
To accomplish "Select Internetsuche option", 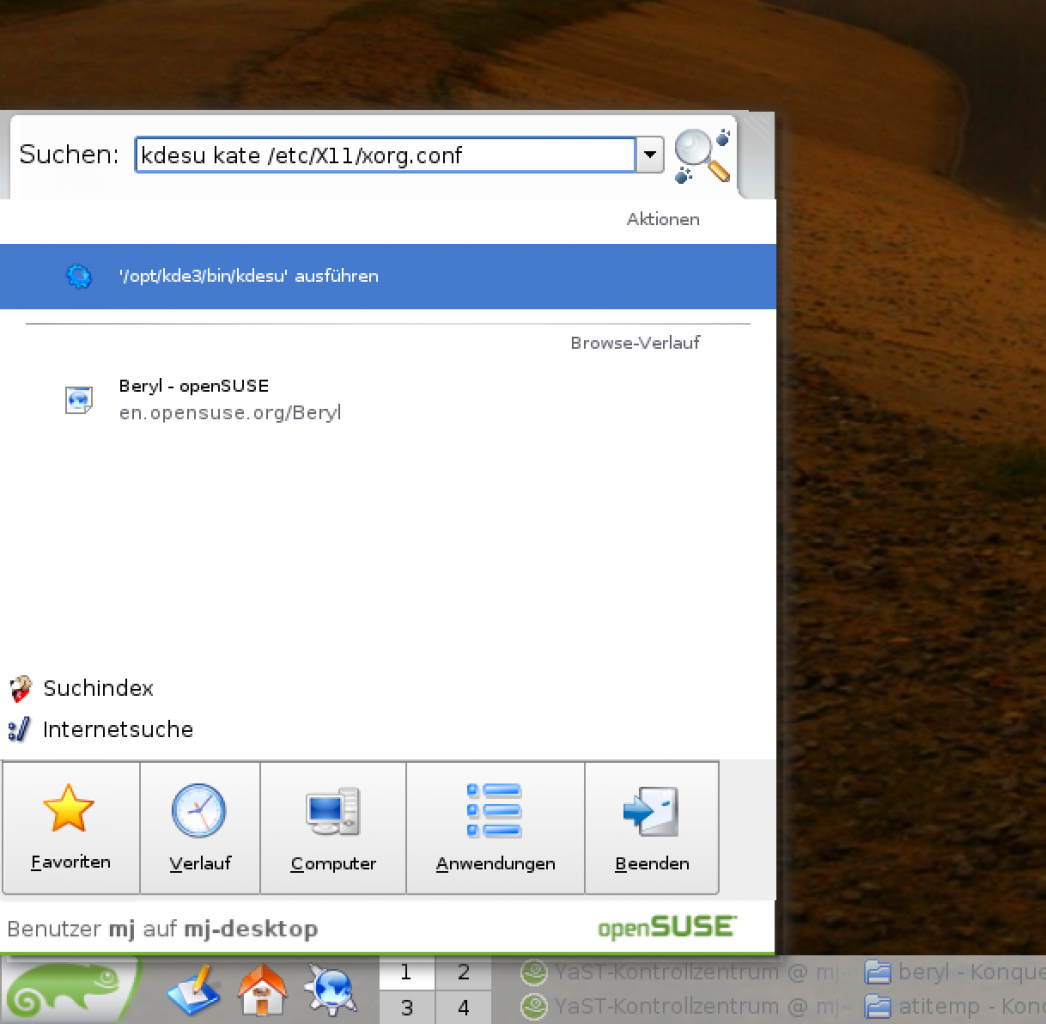I will 101,730.
